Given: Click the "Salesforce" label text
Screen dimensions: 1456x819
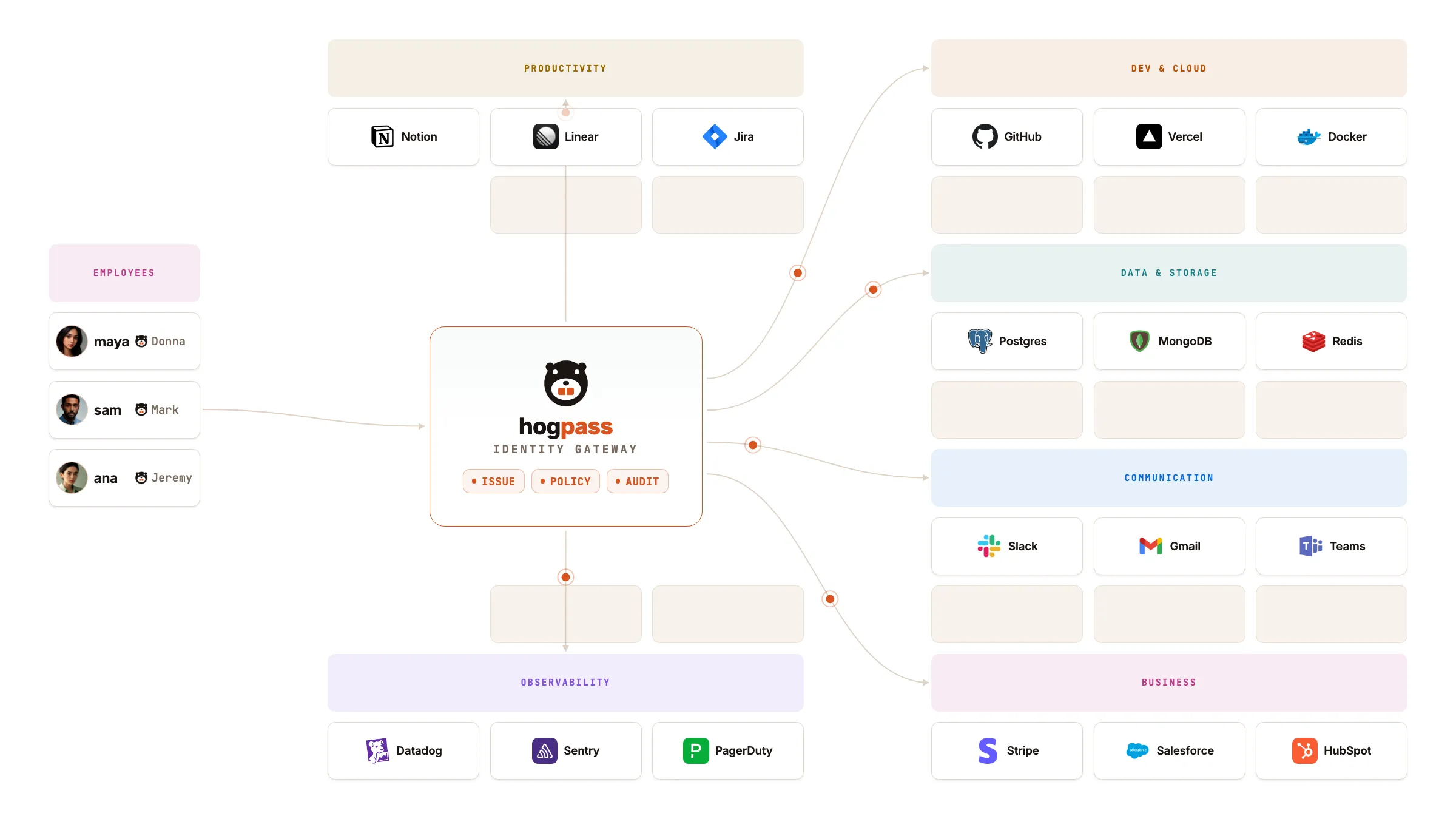Looking at the screenshot, I should pyautogui.click(x=1185, y=750).
